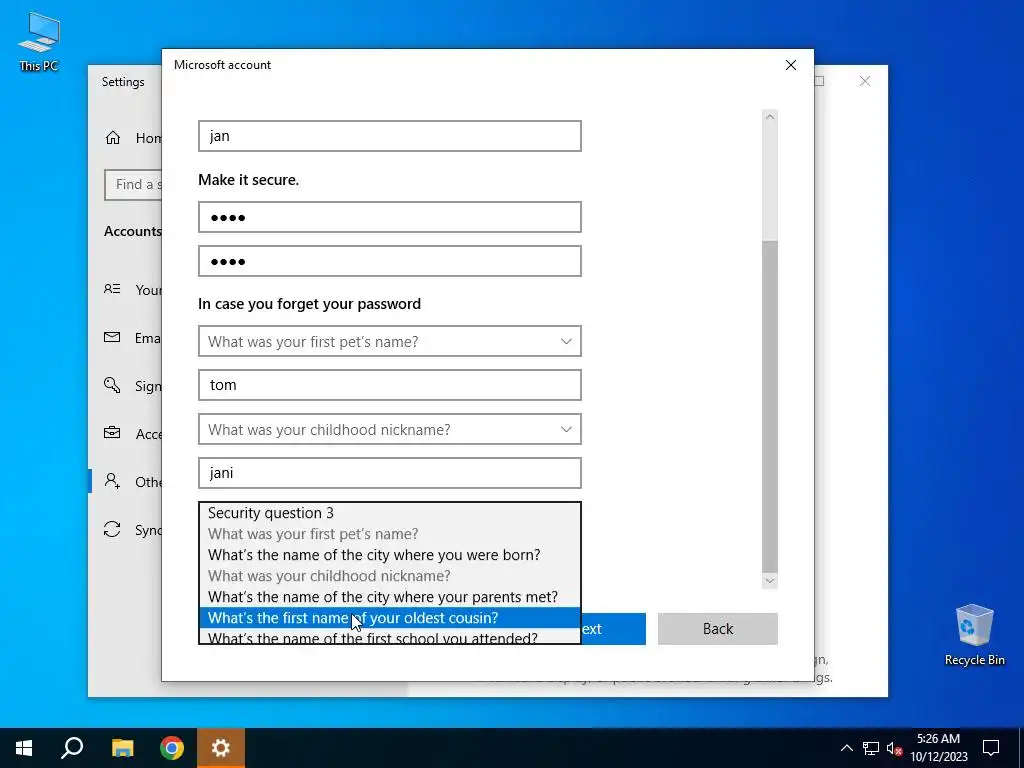1024x768 pixels.
Task: Click the scrollbar up arrow in the dialog
Action: (770, 117)
